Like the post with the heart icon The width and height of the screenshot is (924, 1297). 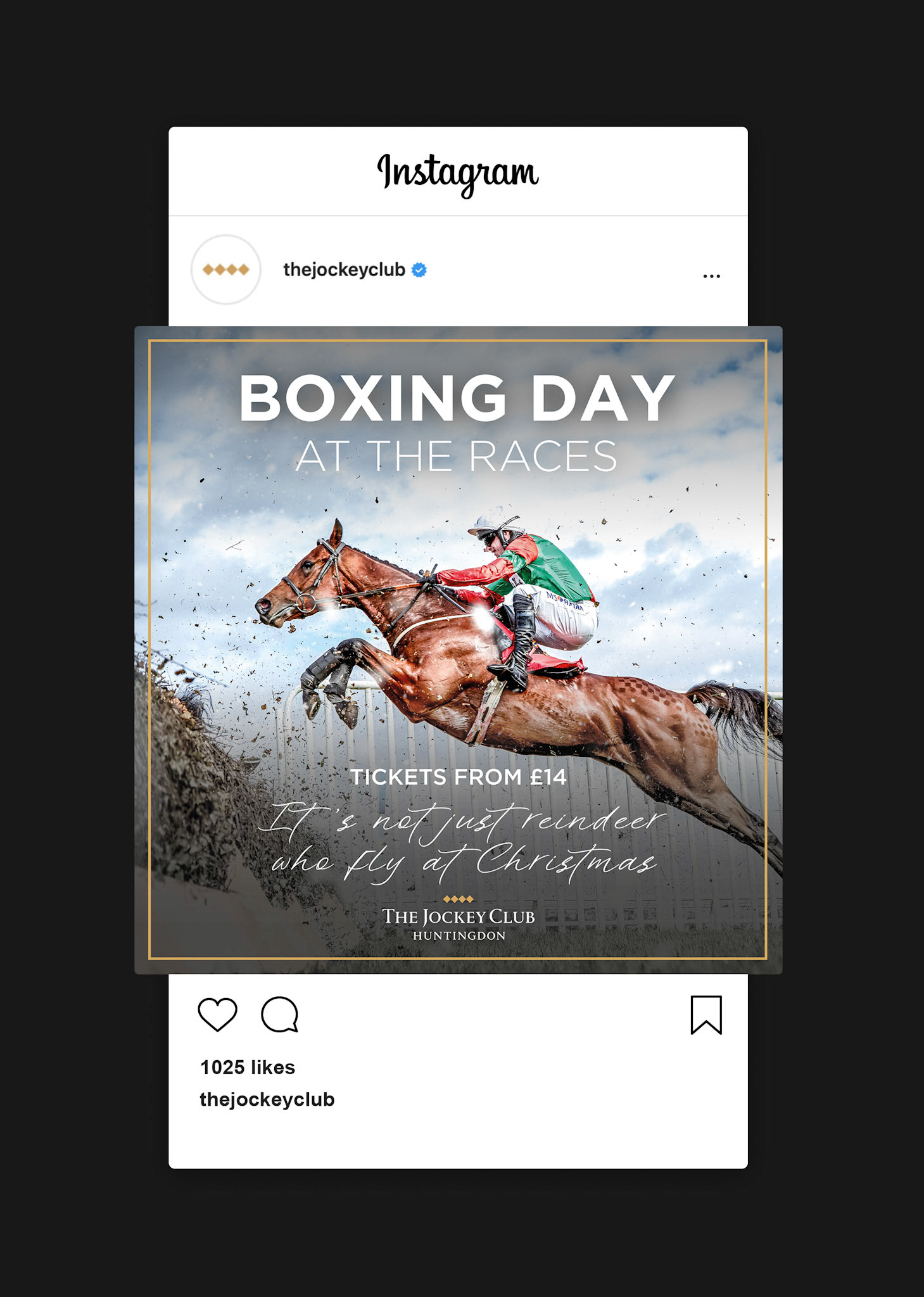(x=217, y=1014)
